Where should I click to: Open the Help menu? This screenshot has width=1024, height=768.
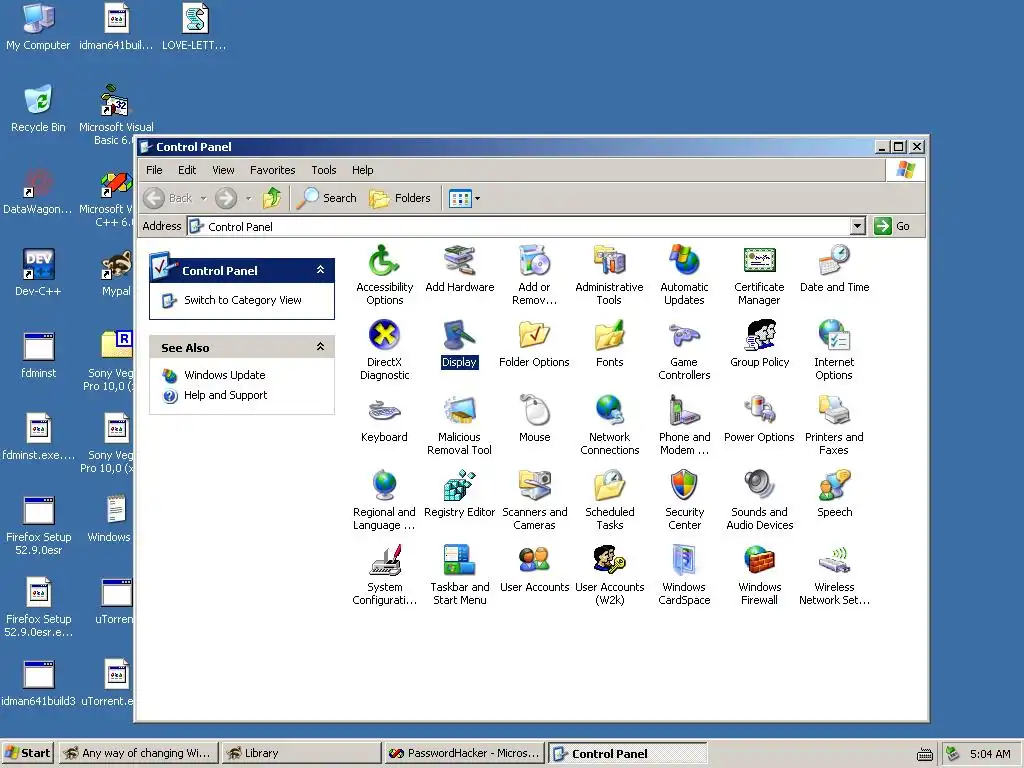tap(362, 170)
